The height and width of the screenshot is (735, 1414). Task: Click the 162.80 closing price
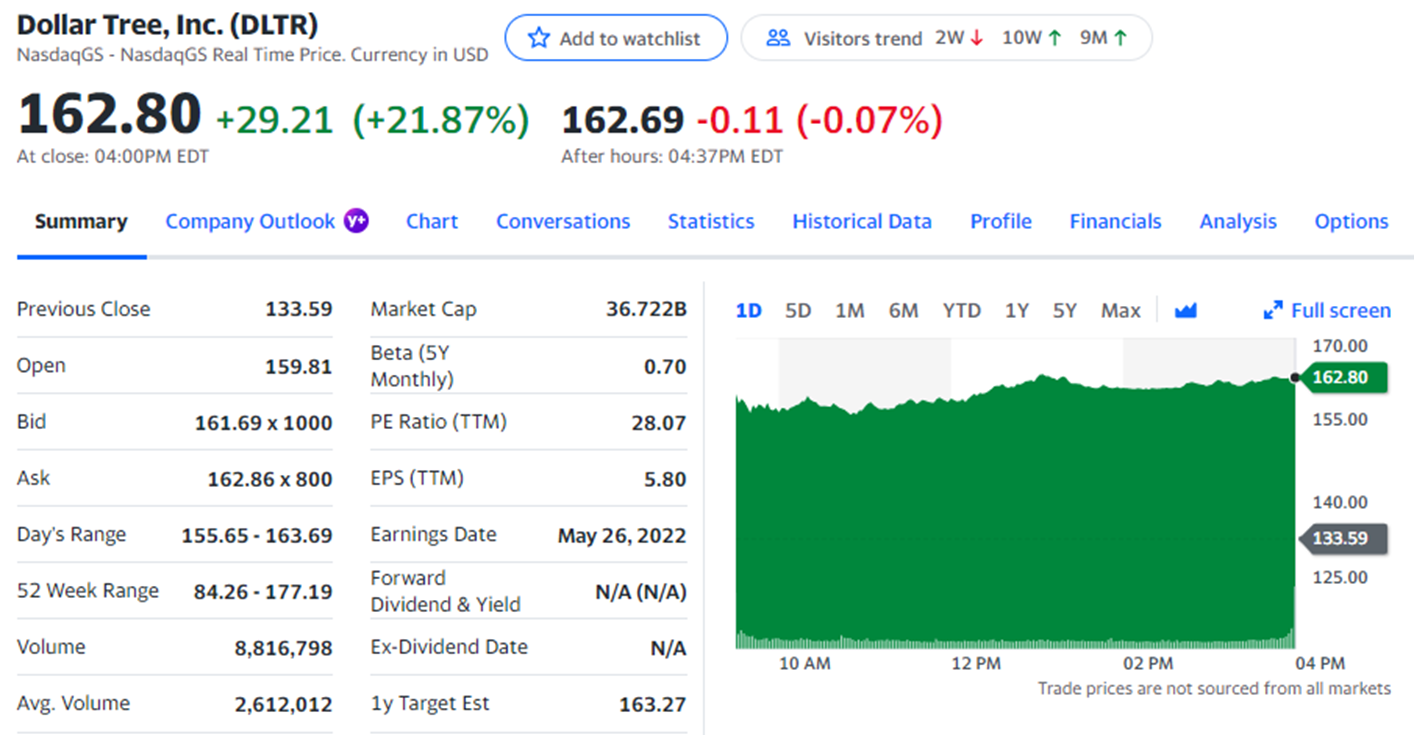point(110,113)
